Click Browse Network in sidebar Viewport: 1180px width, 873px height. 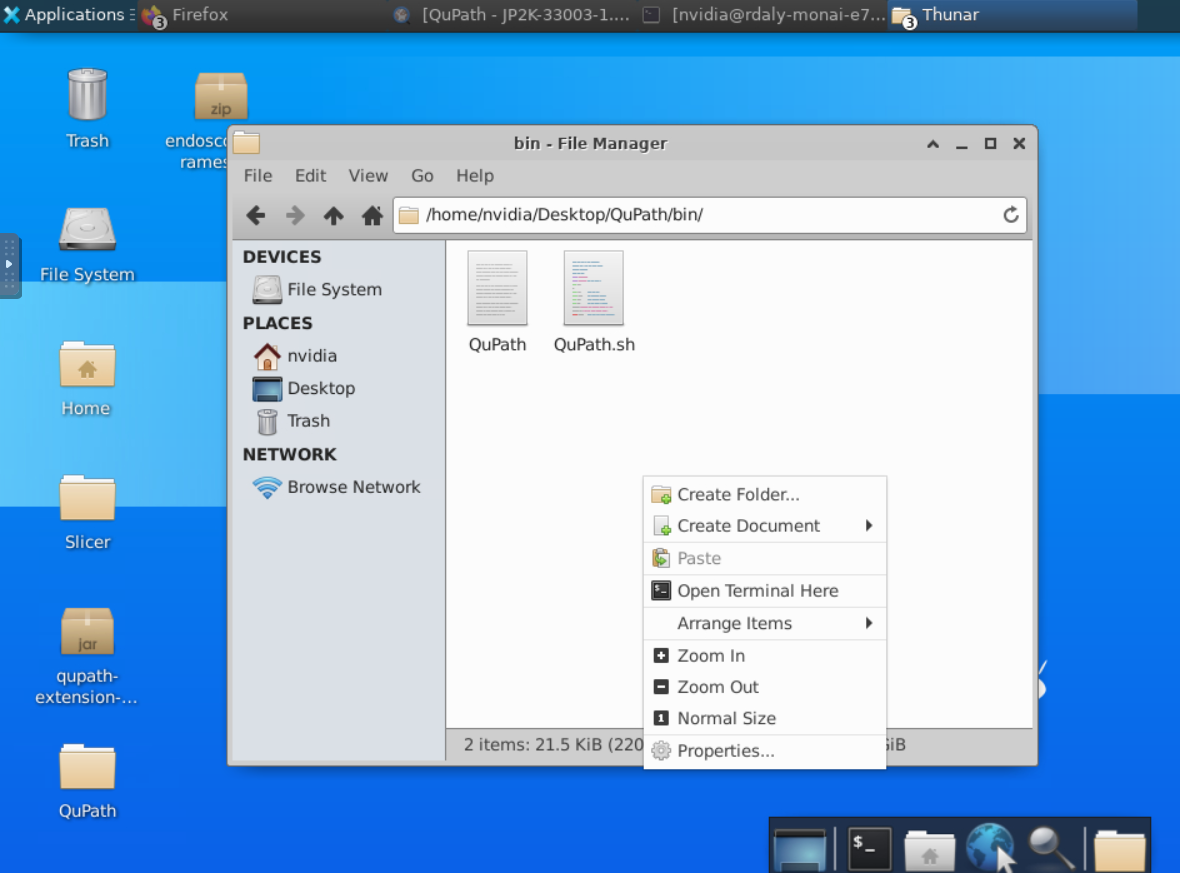353,487
